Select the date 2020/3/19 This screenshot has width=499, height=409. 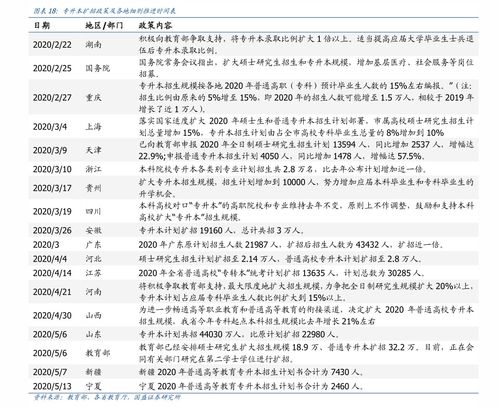click(52, 211)
